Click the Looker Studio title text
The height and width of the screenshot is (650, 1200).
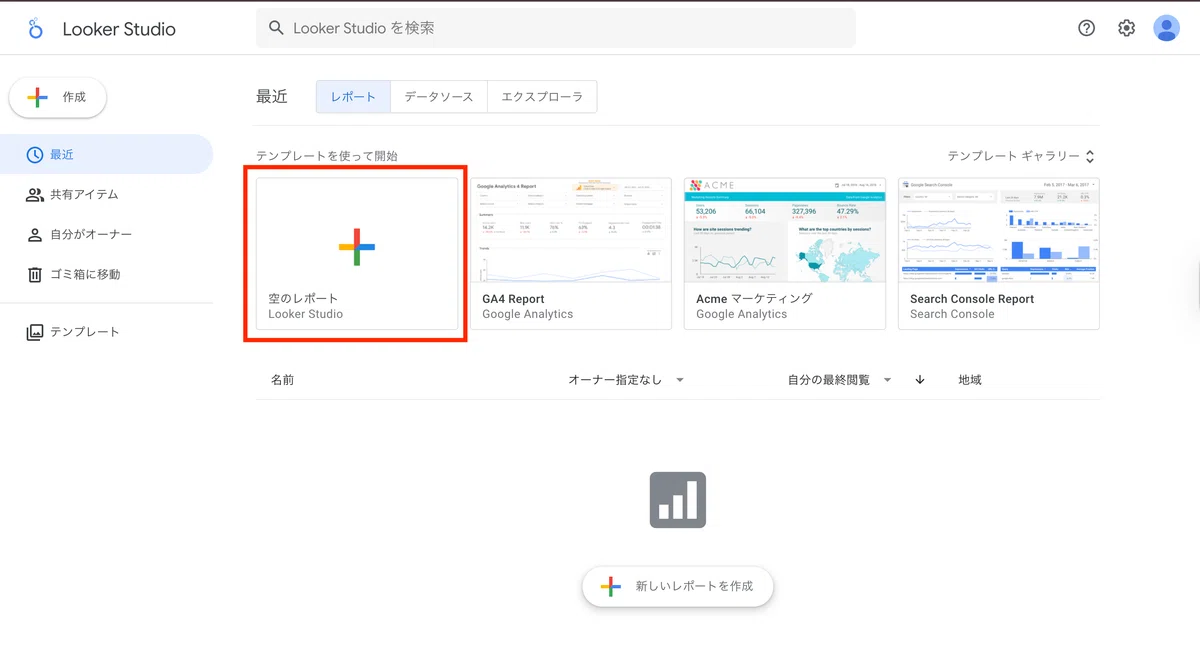119,29
